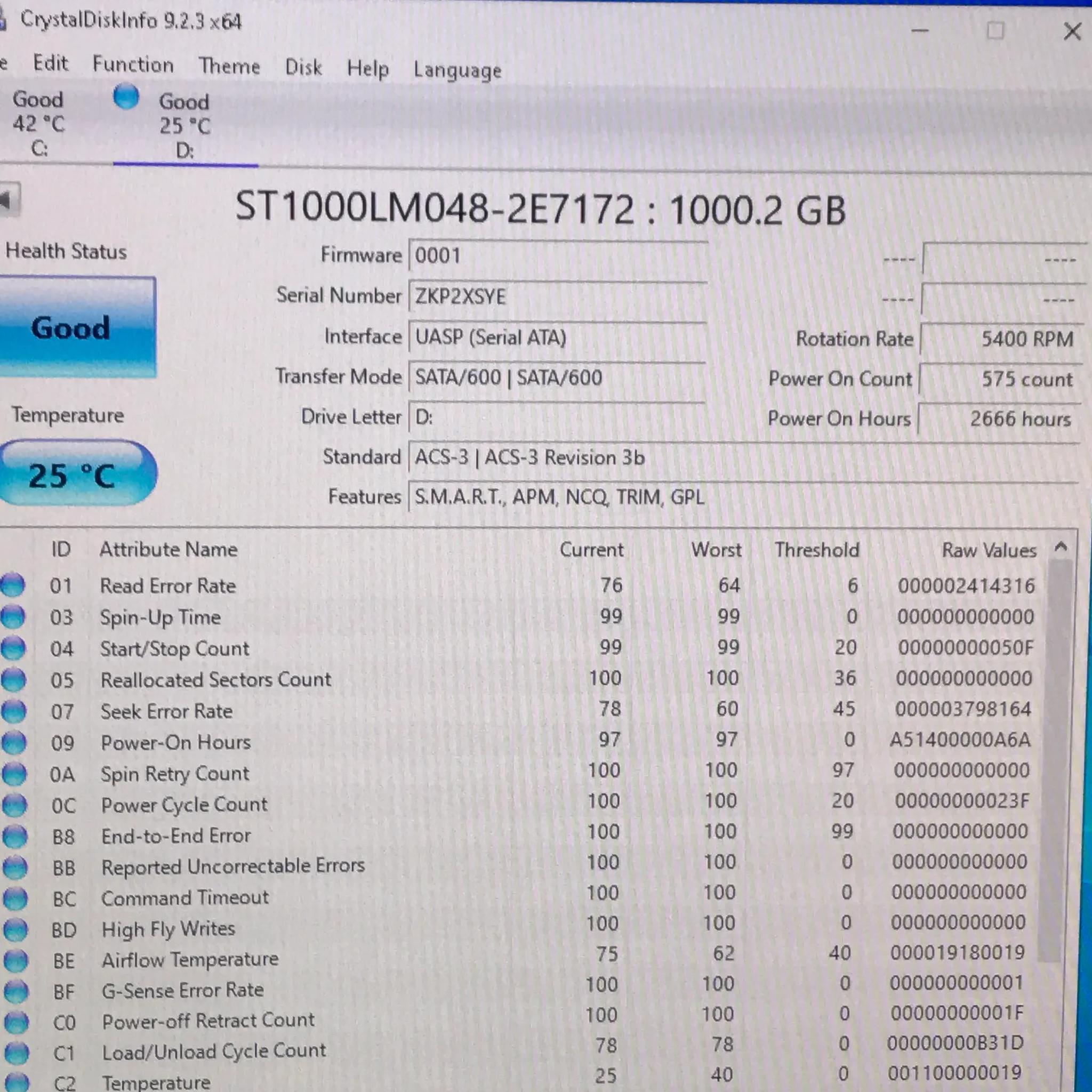
Task: Click the Serial Number field ZKP2XSYE
Action: click(557, 296)
